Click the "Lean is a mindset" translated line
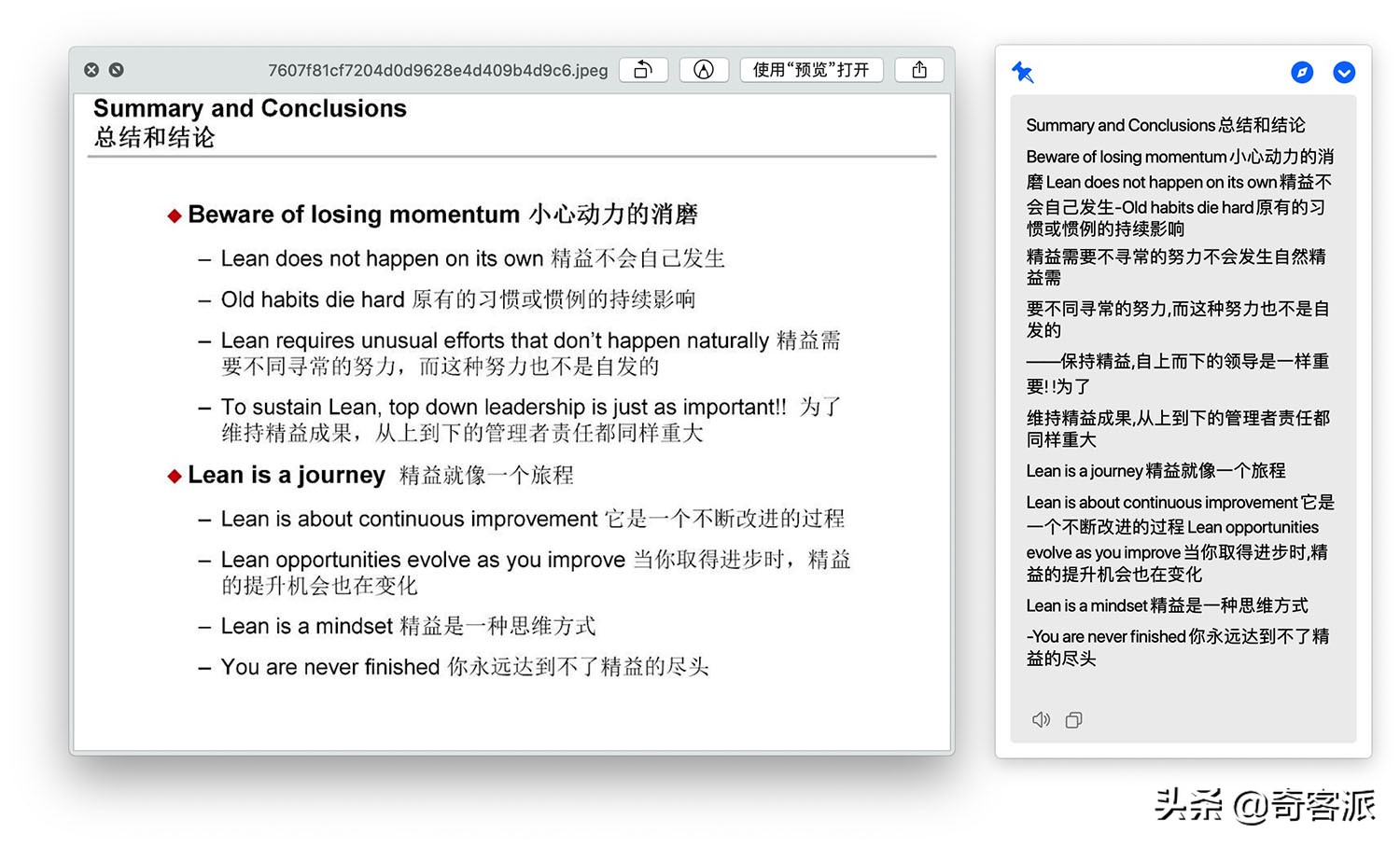The height and width of the screenshot is (847, 1400). point(1167,605)
